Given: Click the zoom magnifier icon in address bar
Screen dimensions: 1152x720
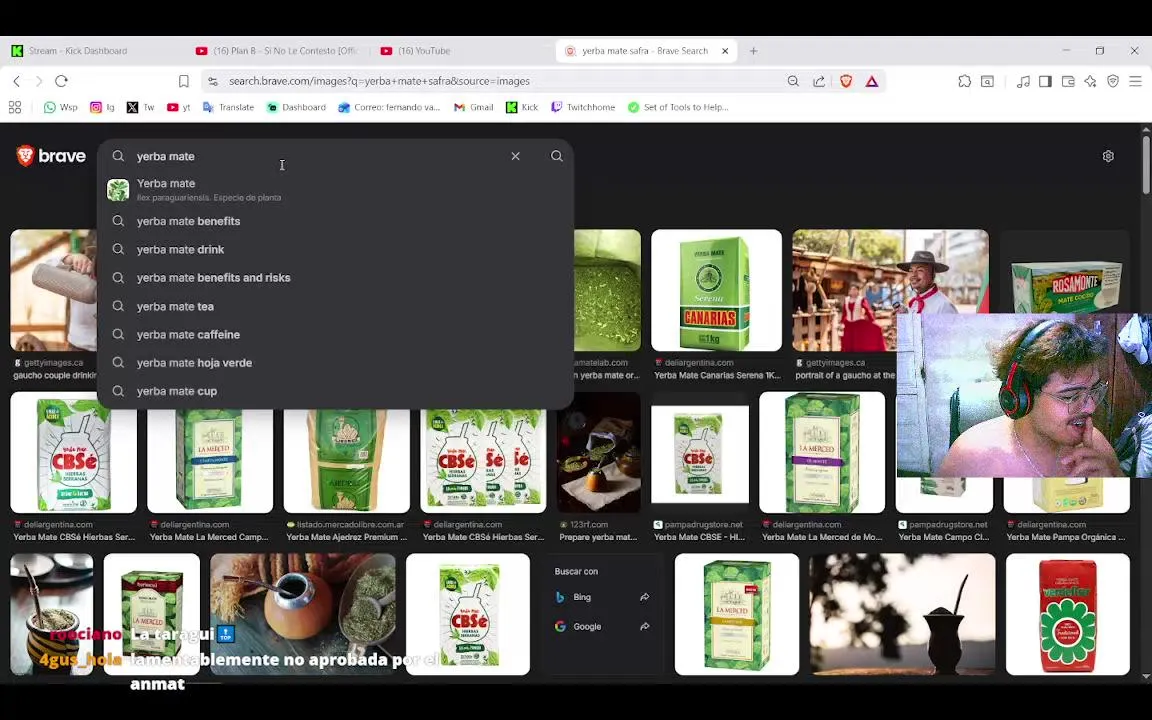Looking at the screenshot, I should pos(793,82).
